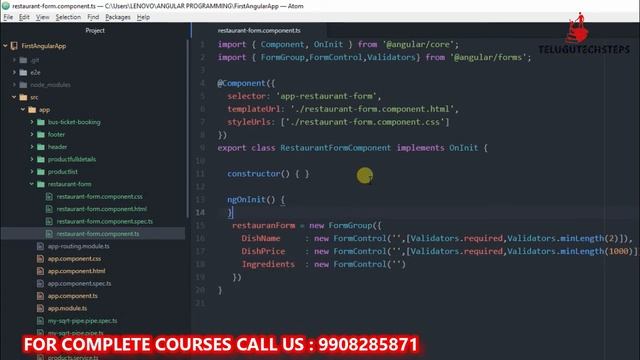
Task: Click the app-routing.module.ts file icon
Action: [x=40, y=246]
